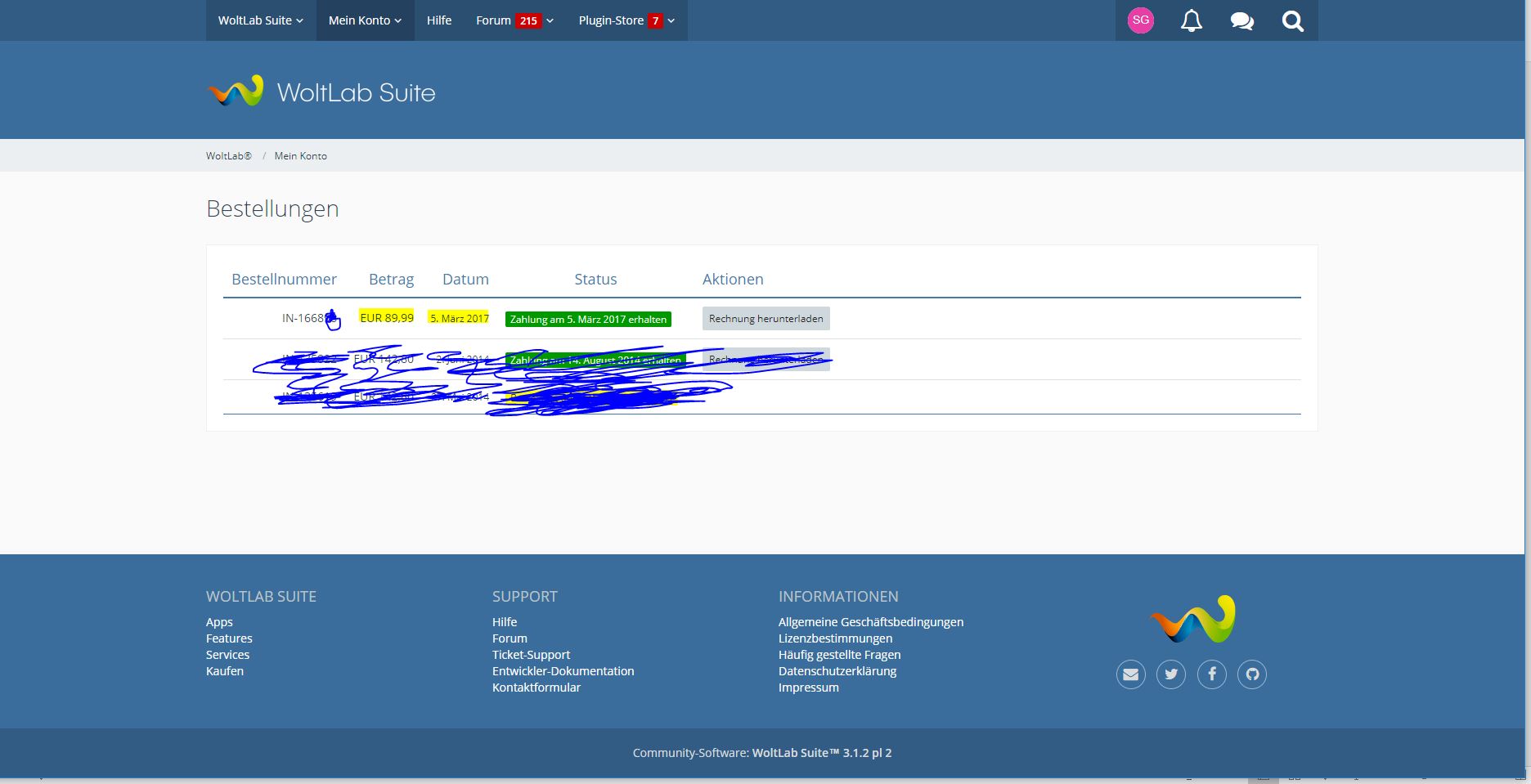Viewport: 1531px width, 784px height.
Task: Click the WoltLab® breadcrumb link
Action: pos(229,155)
